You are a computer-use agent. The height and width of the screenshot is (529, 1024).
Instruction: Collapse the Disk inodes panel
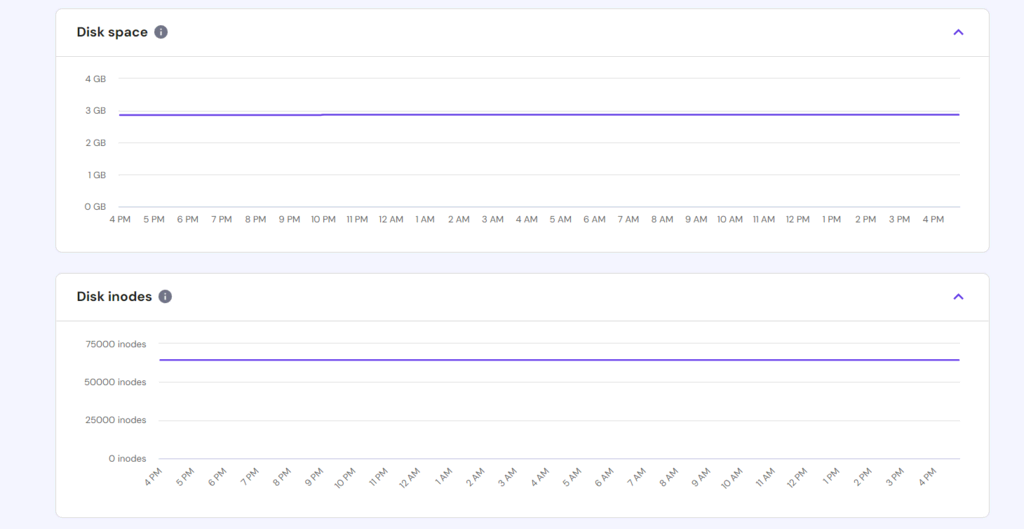pos(958,297)
